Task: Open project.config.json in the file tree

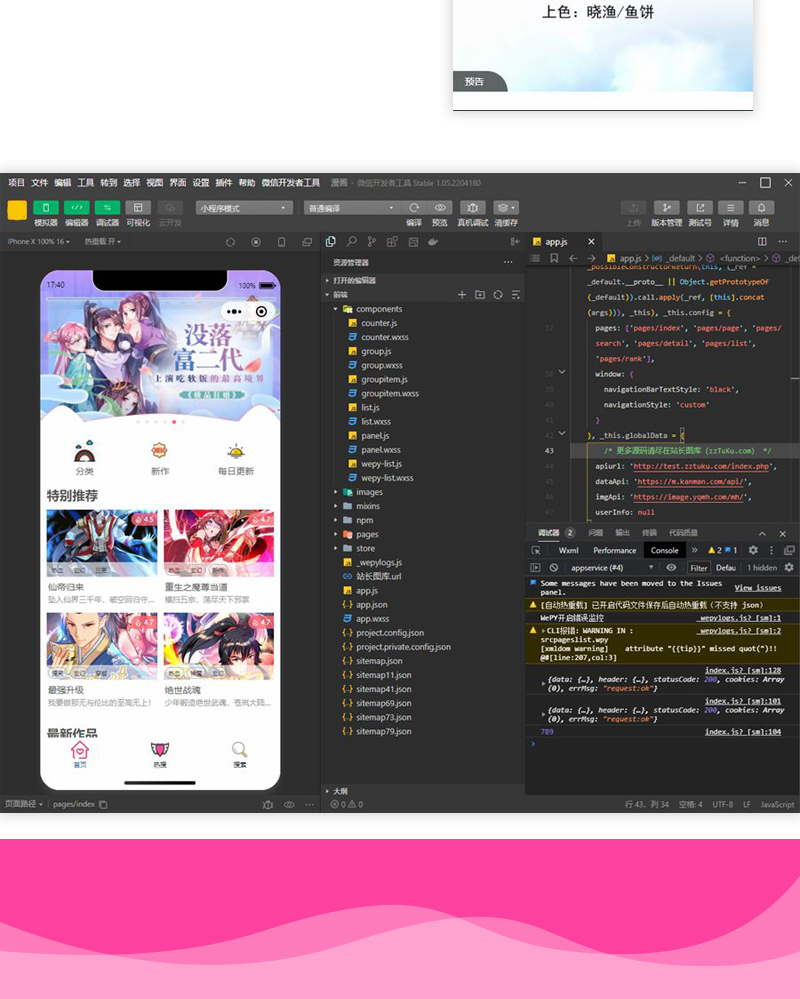Action: pyautogui.click(x=390, y=633)
